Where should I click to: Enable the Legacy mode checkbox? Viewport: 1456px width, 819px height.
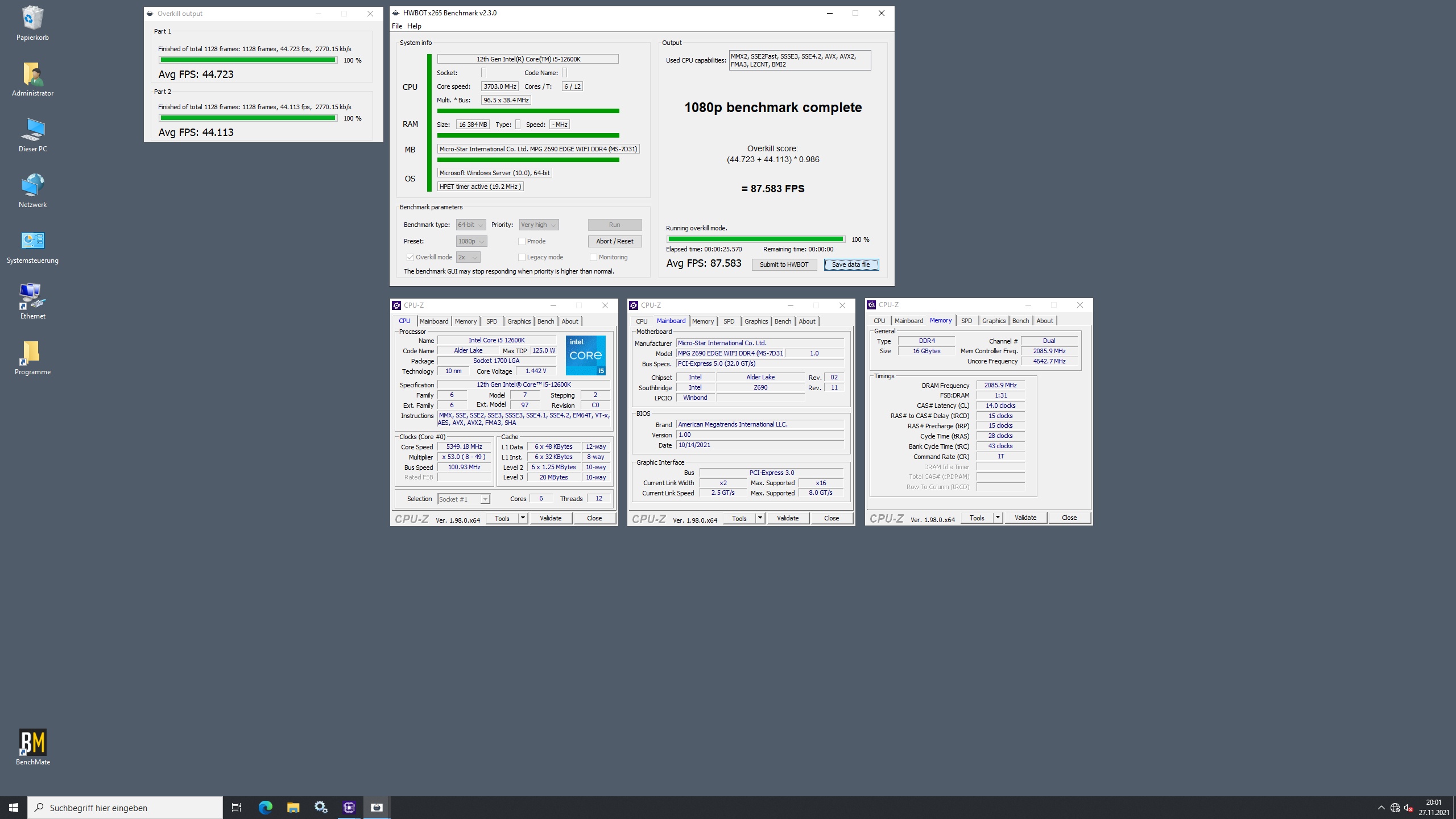click(x=522, y=257)
